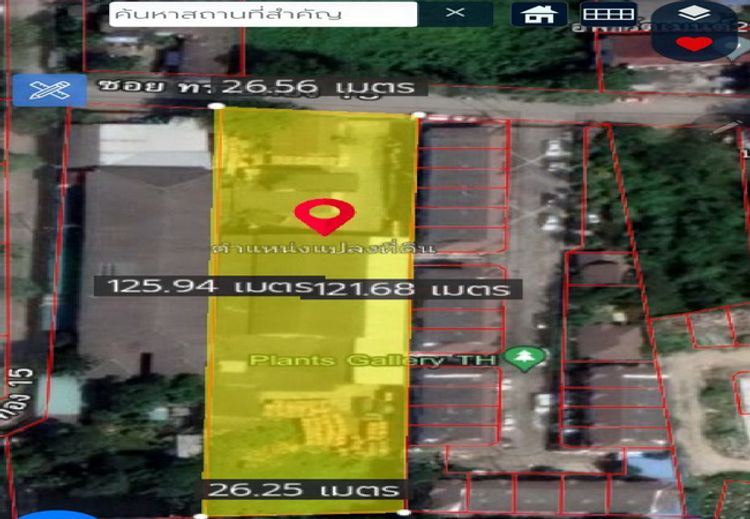The image size is (750, 519).
Task: Open the Plants Gallery TH tree marker
Action: [x=524, y=358]
